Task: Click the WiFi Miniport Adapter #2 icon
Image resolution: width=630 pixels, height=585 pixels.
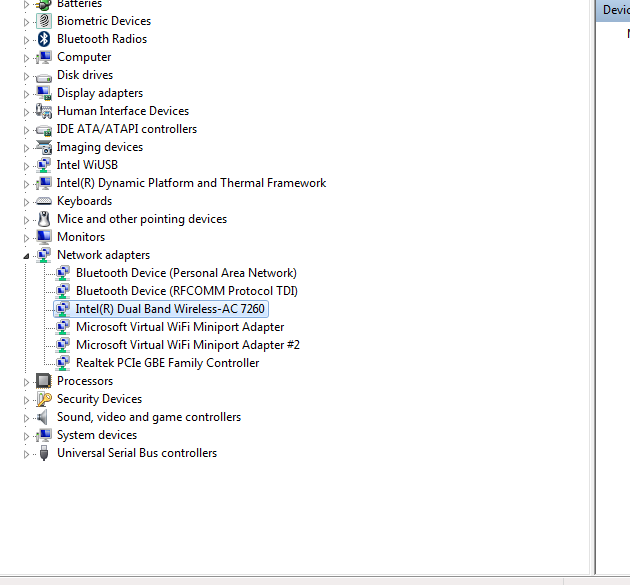Action: [63, 345]
